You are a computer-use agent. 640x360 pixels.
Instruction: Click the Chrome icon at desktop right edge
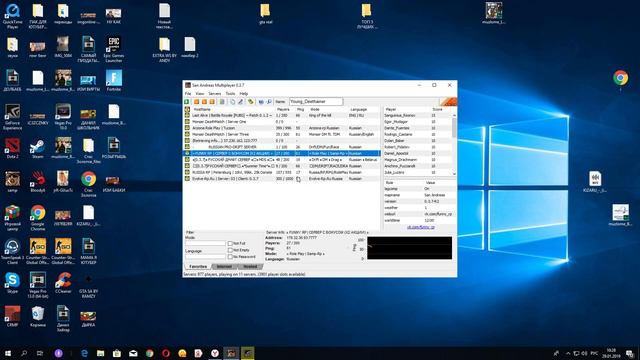(x=620, y=78)
